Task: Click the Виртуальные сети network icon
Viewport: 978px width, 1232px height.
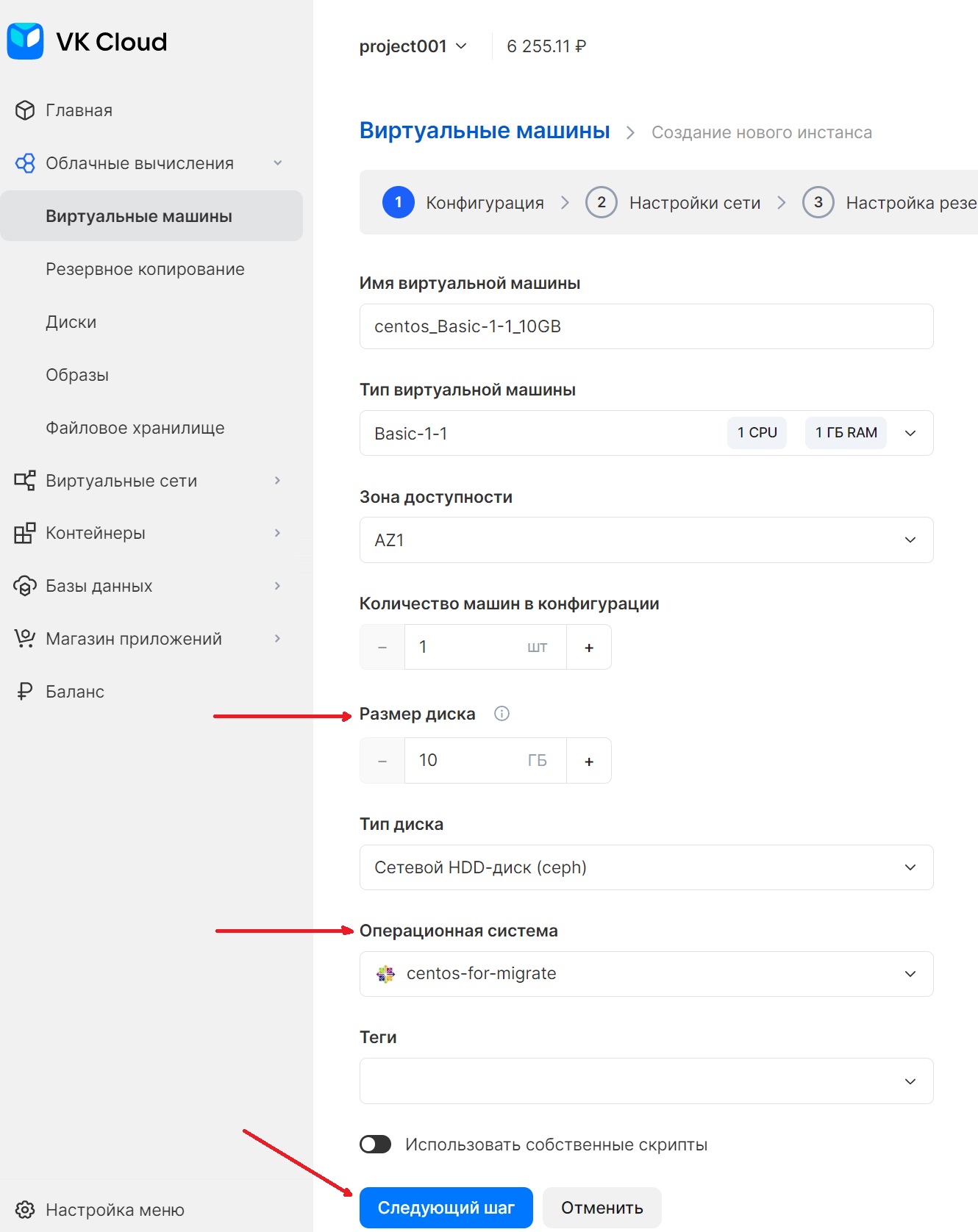Action: [x=25, y=481]
